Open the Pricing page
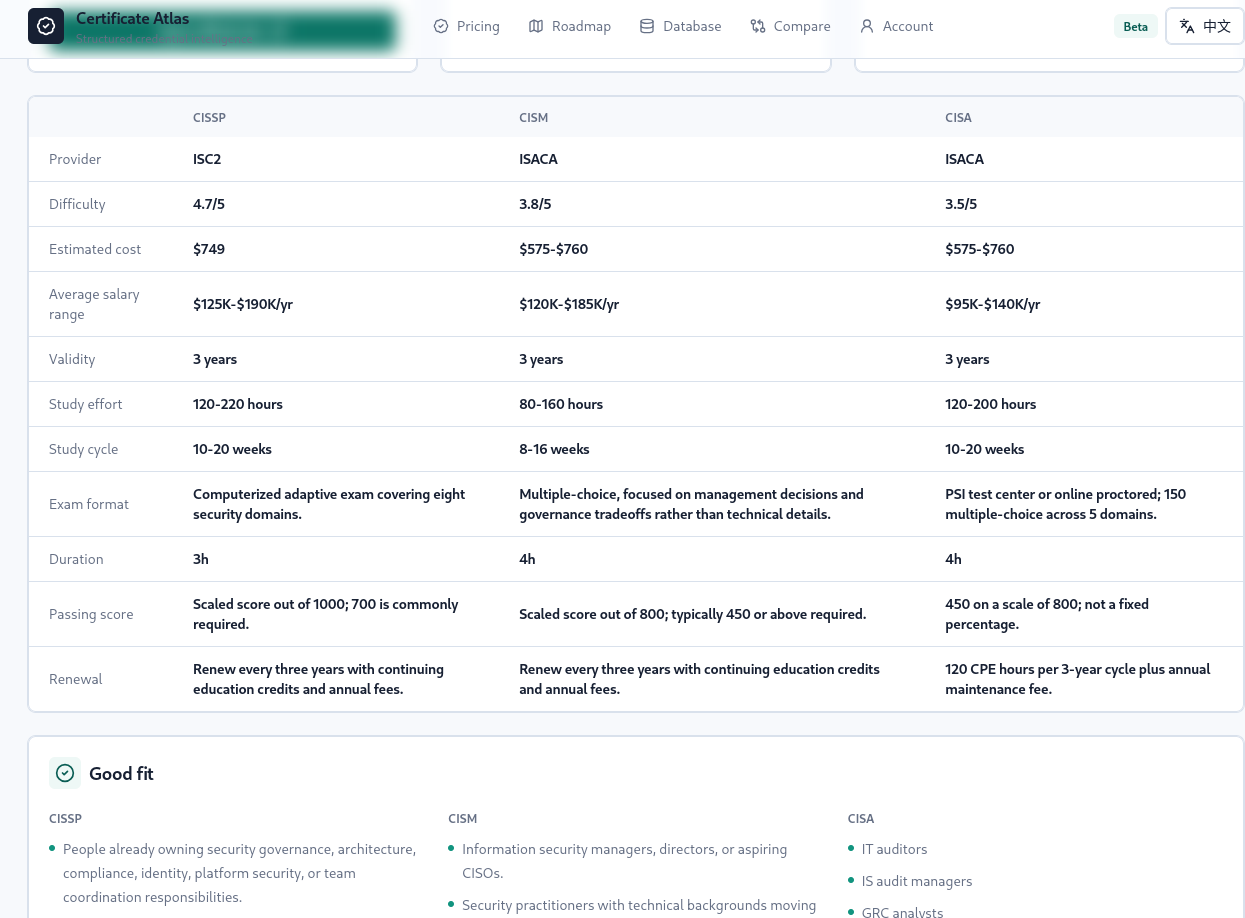The image size is (1245, 918). coord(466,26)
